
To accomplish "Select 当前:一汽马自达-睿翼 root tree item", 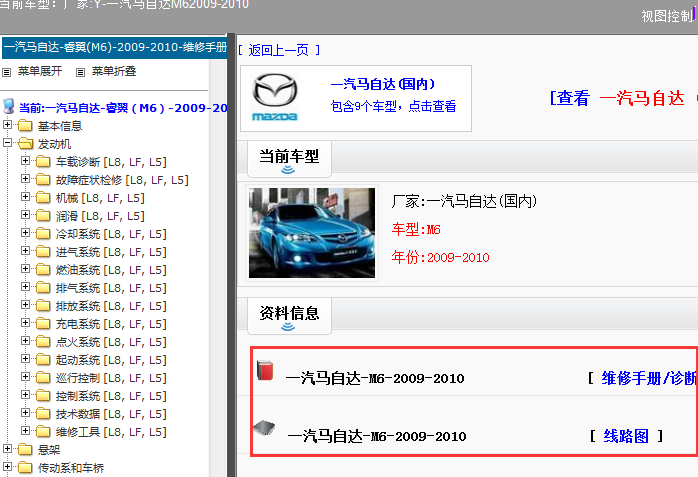I will (123, 108).
